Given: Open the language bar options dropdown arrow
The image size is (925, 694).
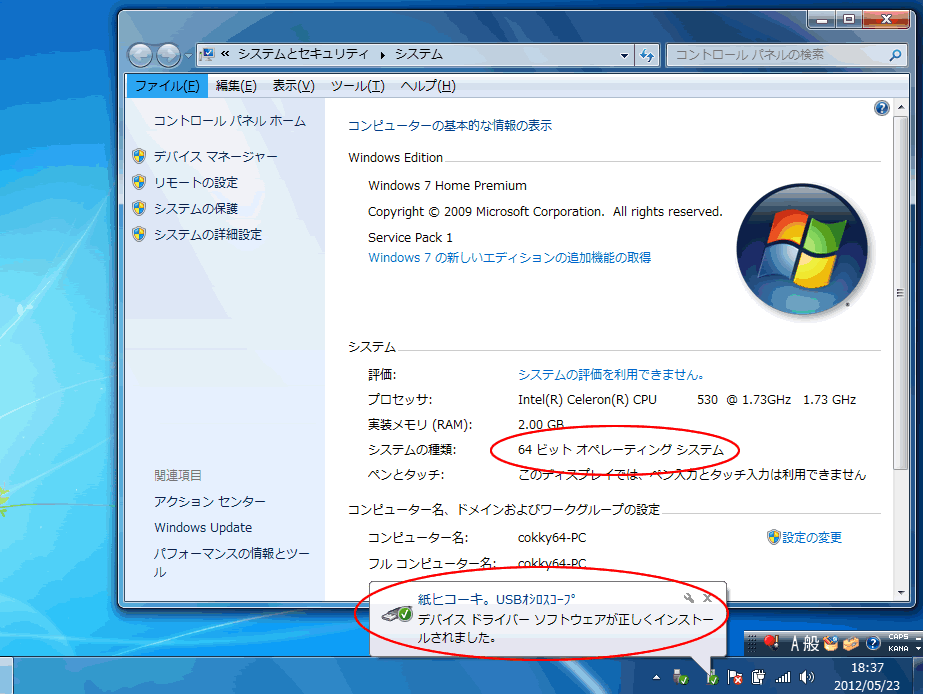Looking at the screenshot, I should click(x=918, y=649).
